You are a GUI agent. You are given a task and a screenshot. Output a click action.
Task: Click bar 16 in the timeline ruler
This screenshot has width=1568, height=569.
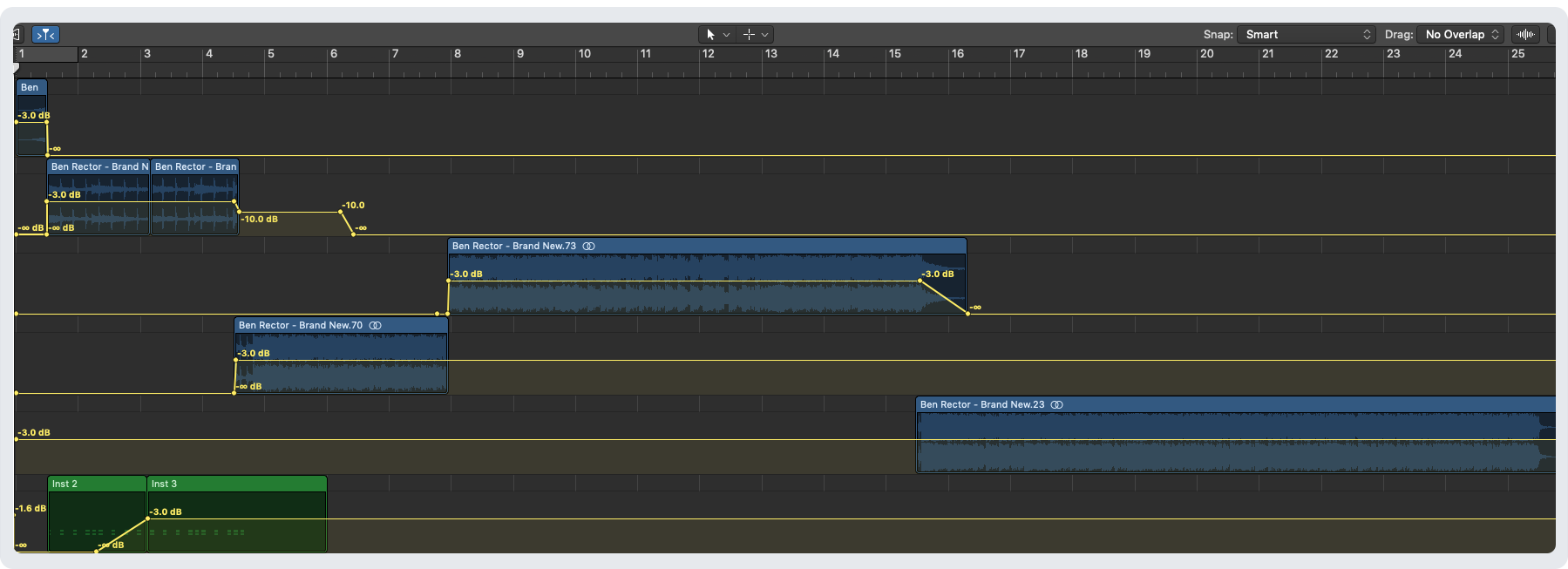(957, 54)
